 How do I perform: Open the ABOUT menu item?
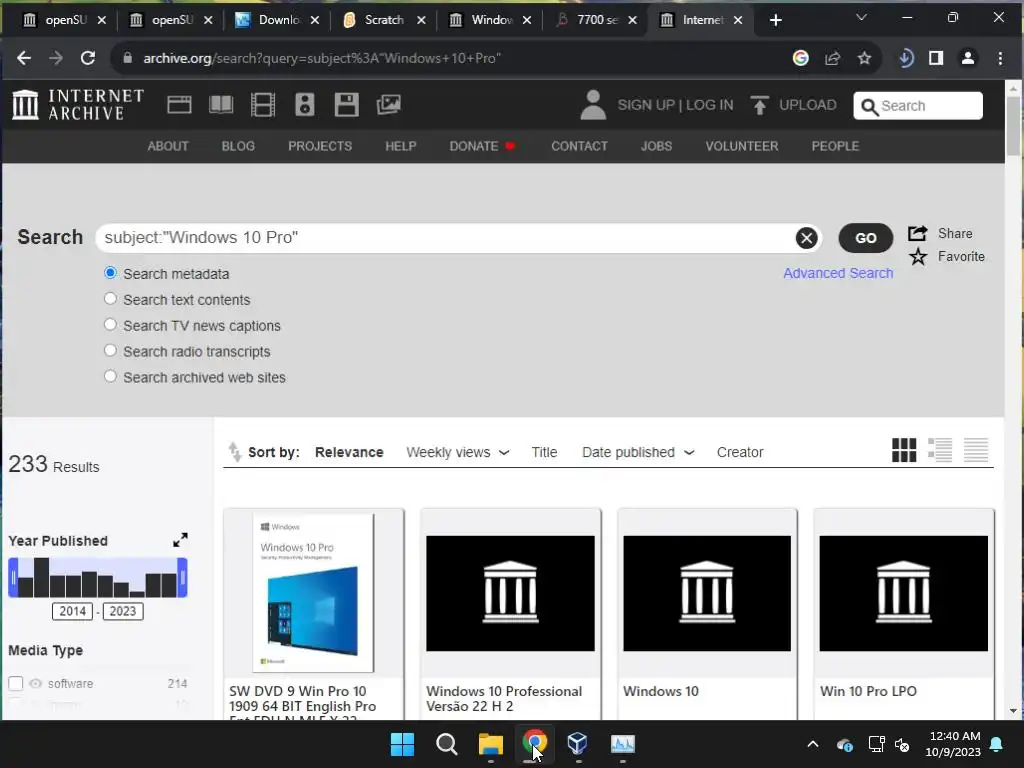(x=168, y=146)
